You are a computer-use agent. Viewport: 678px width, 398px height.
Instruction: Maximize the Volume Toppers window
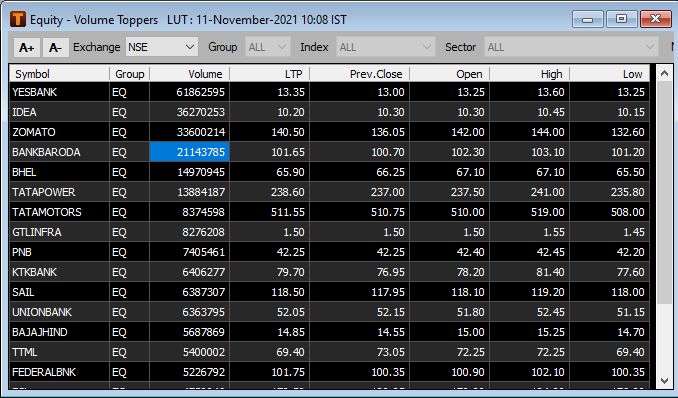(621, 19)
